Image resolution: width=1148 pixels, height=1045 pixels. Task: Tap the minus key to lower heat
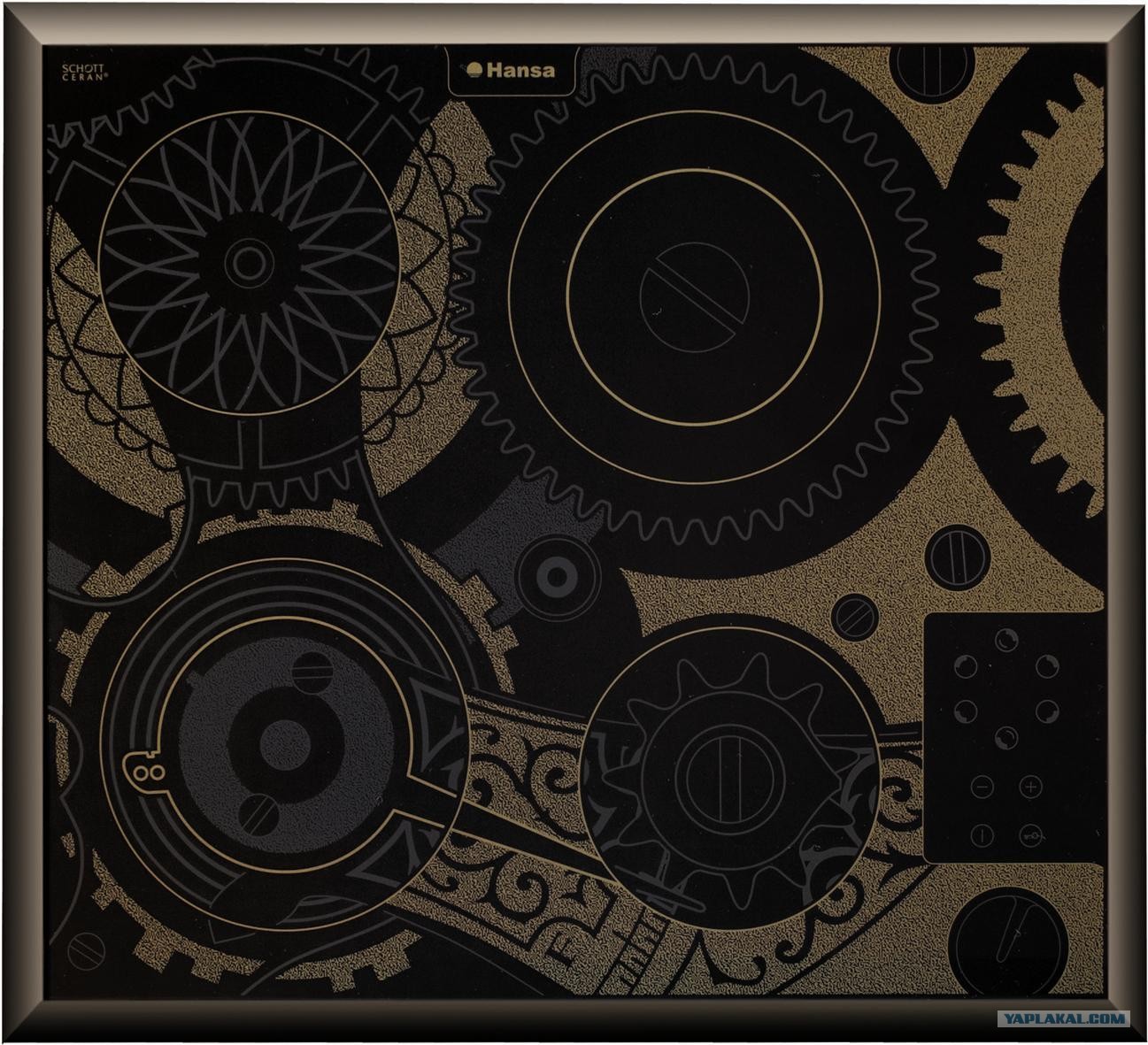click(982, 787)
